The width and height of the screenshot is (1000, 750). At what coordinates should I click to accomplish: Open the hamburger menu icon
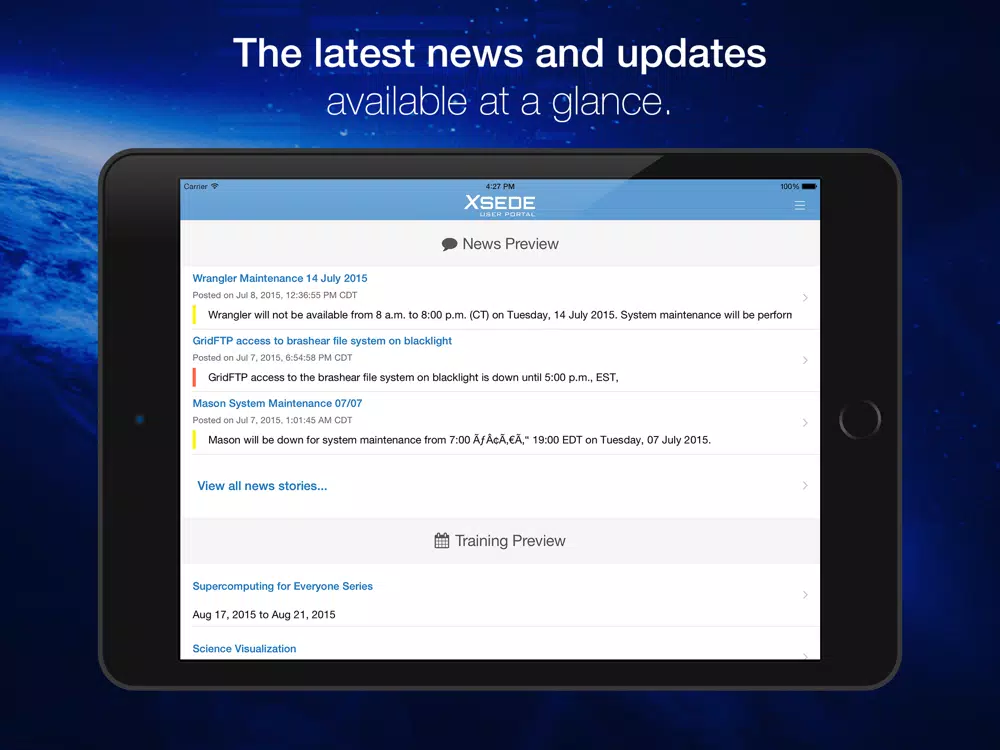pos(800,205)
